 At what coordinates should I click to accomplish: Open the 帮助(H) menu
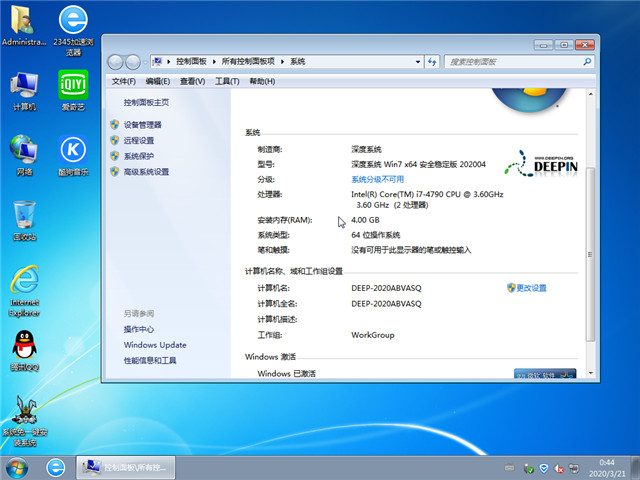tap(262, 81)
